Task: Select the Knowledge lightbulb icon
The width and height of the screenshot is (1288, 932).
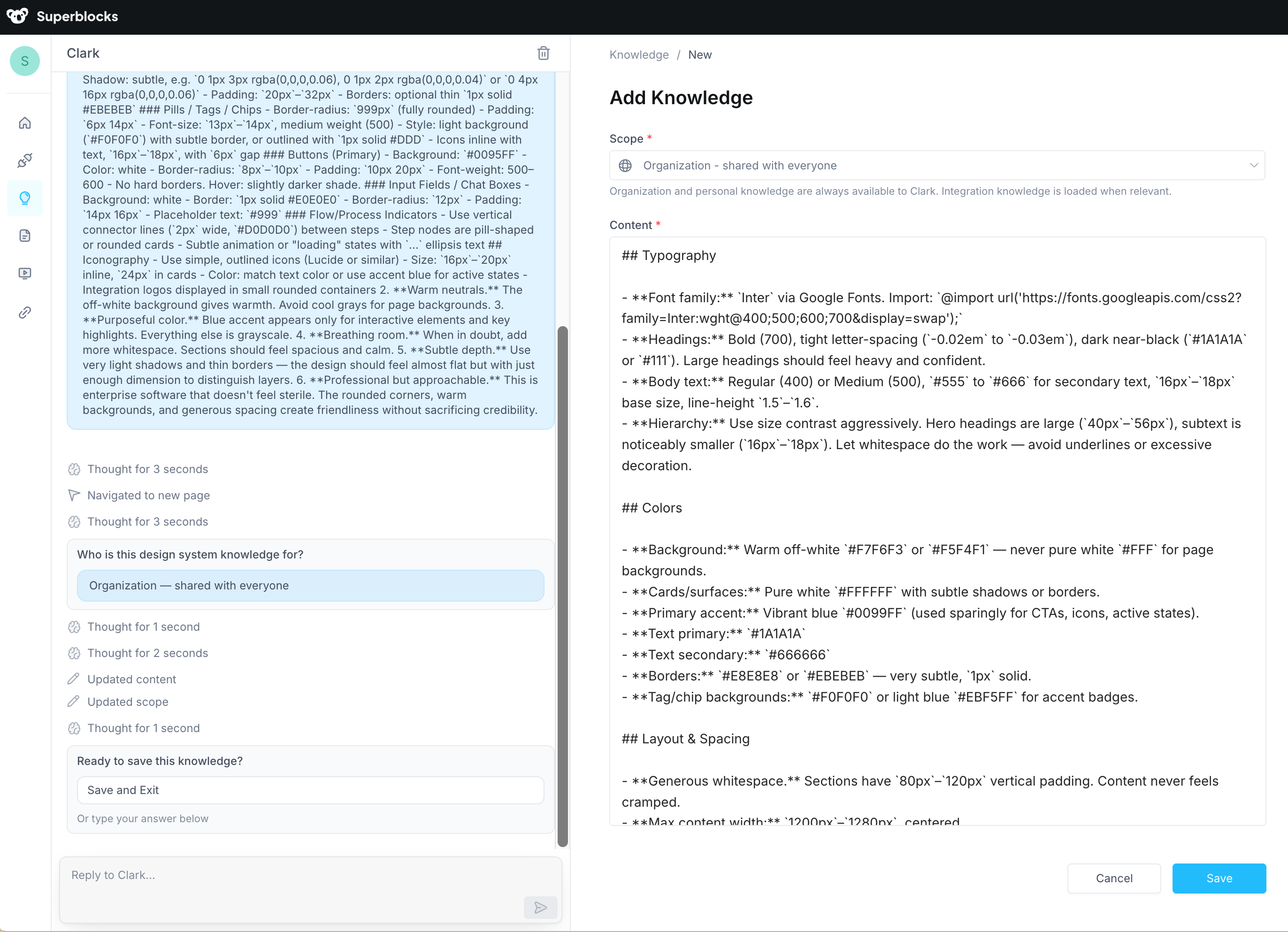Action: 25,198
